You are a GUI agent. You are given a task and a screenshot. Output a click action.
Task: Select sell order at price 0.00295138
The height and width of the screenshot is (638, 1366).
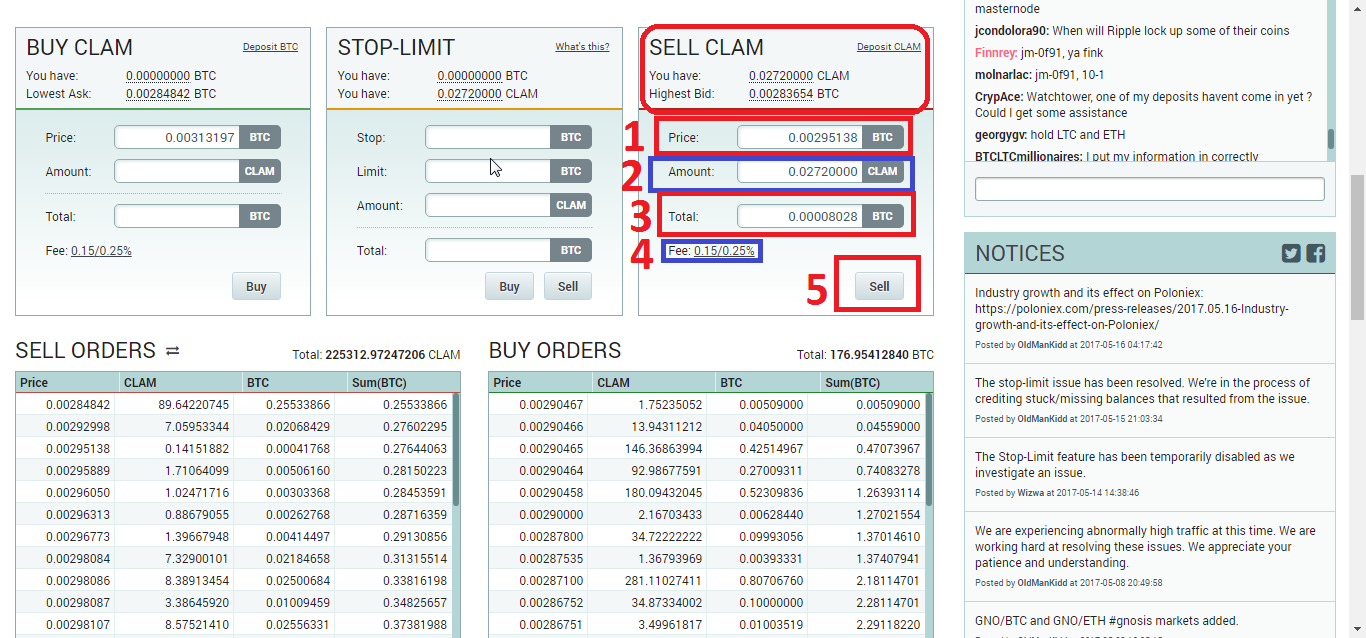click(x=235, y=449)
